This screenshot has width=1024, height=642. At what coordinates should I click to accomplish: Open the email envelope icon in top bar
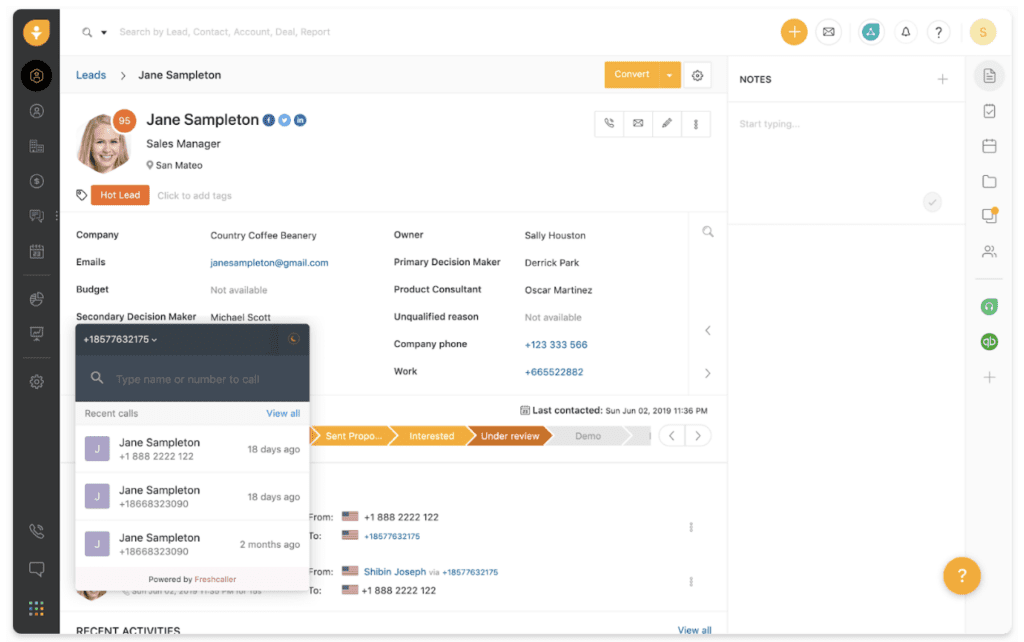(x=829, y=32)
